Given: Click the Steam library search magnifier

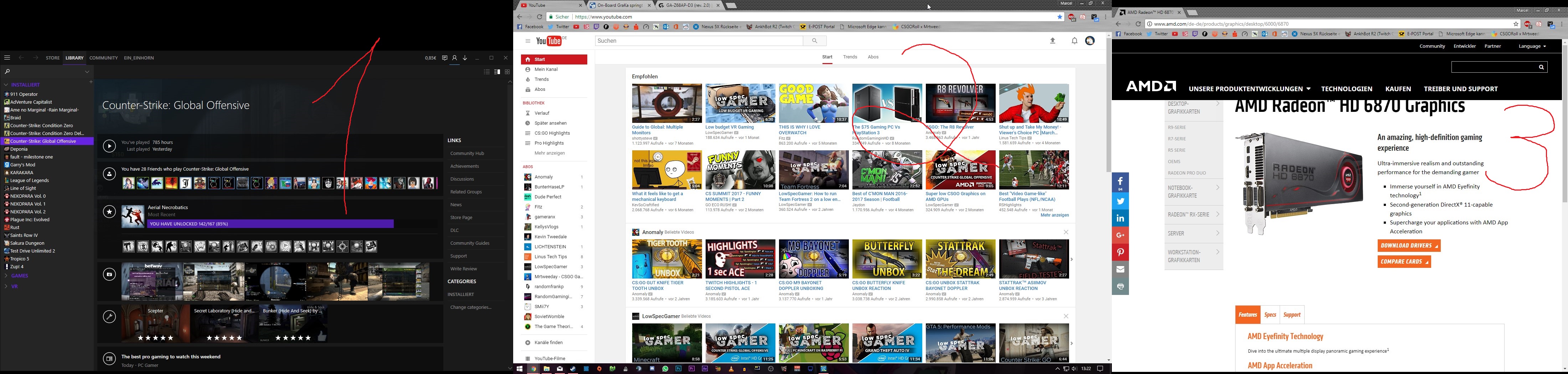Looking at the screenshot, I should click(x=7, y=71).
